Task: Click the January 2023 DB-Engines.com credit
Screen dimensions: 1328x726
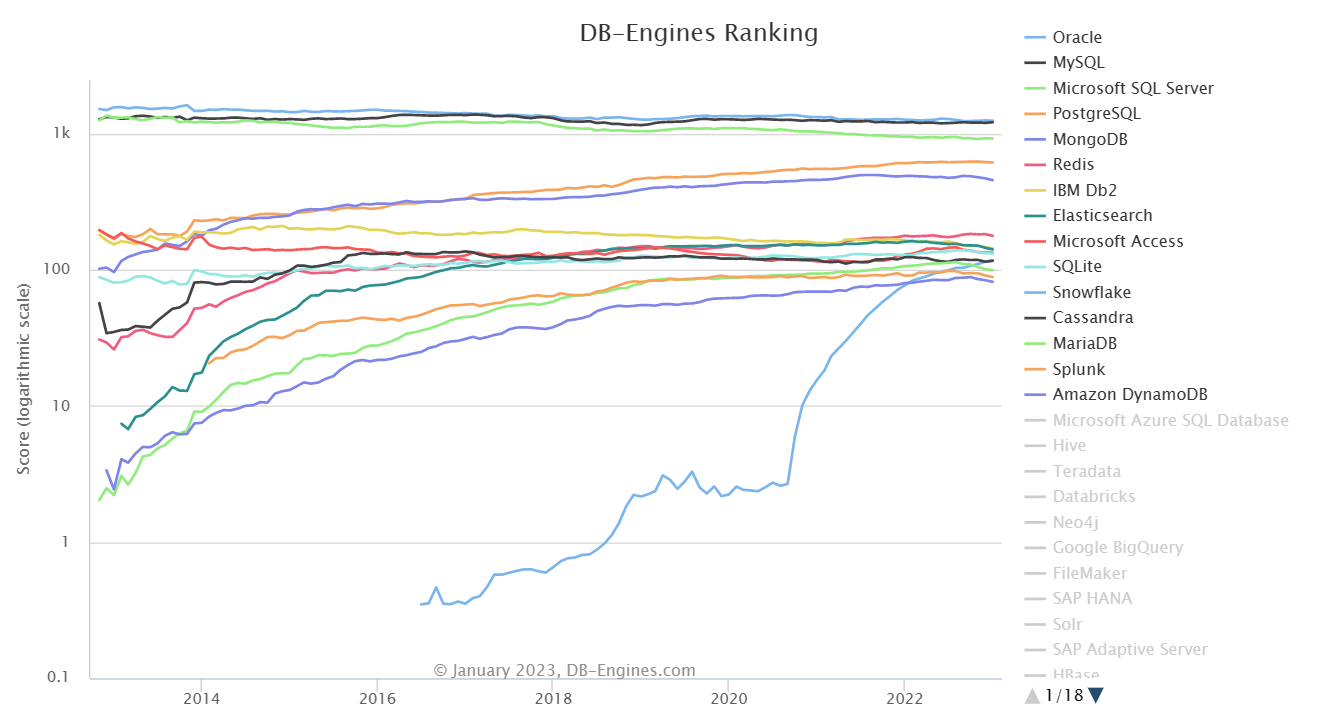Action: point(564,671)
